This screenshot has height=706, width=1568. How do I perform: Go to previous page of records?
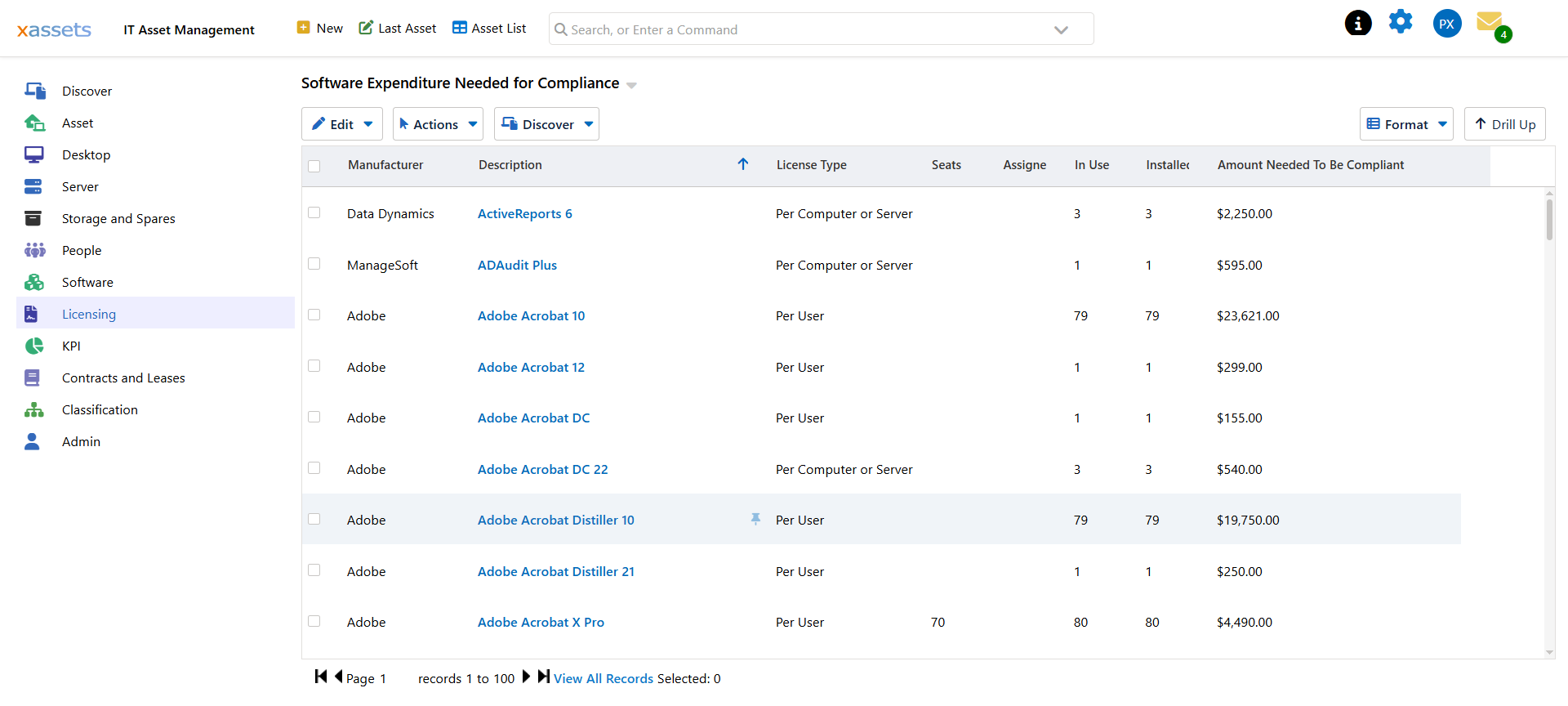click(338, 677)
